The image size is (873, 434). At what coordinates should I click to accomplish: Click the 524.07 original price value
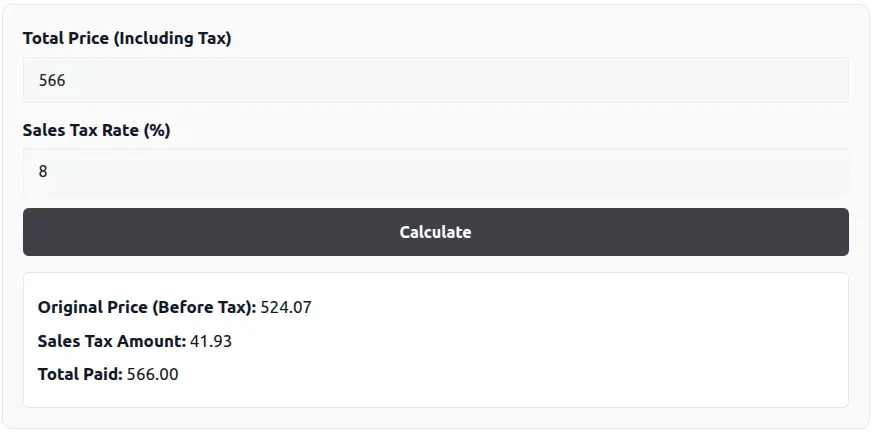pyautogui.click(x=286, y=307)
